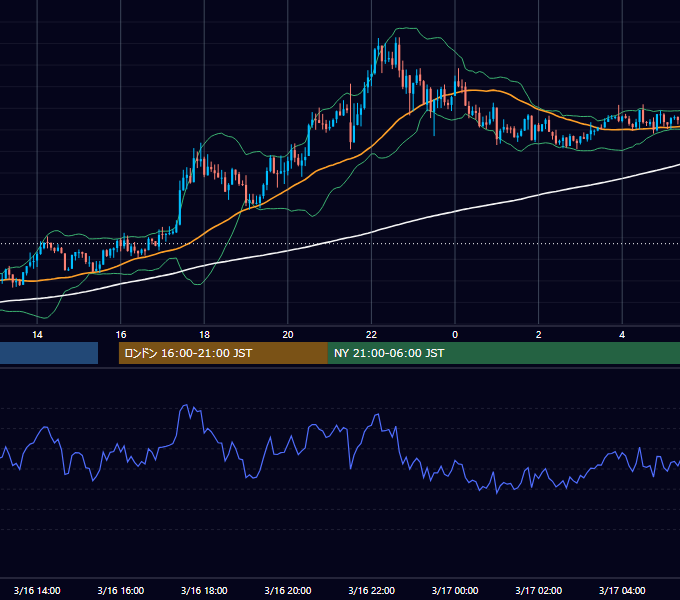Screen dimensions: 680x600
Task: Click the blue session bar left of London
Action: 49,353
